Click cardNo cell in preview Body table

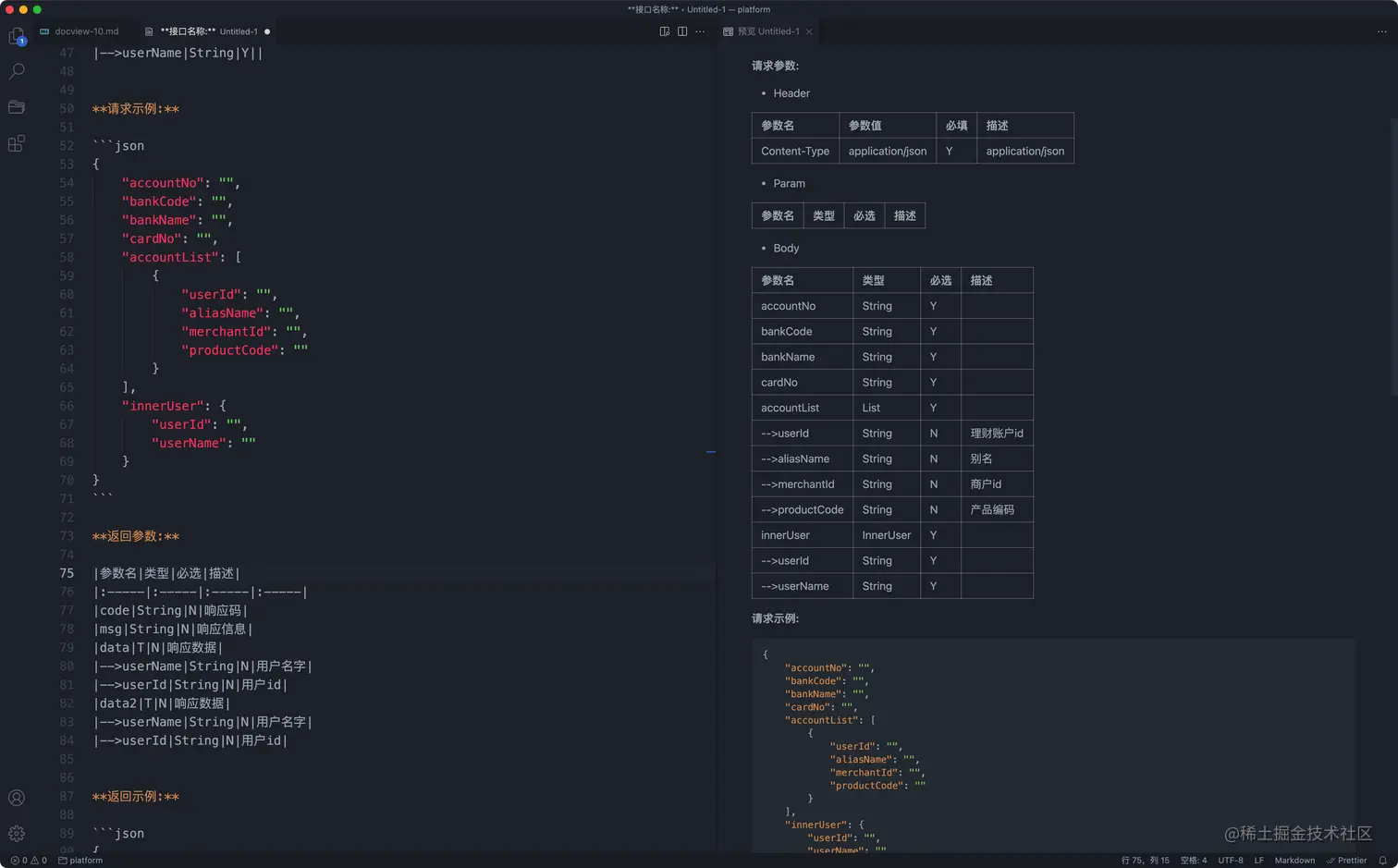click(803, 382)
